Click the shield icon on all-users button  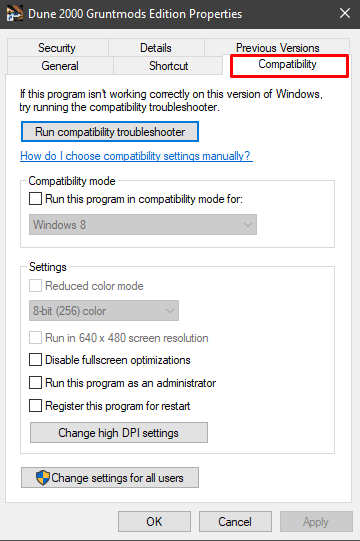[x=43, y=478]
